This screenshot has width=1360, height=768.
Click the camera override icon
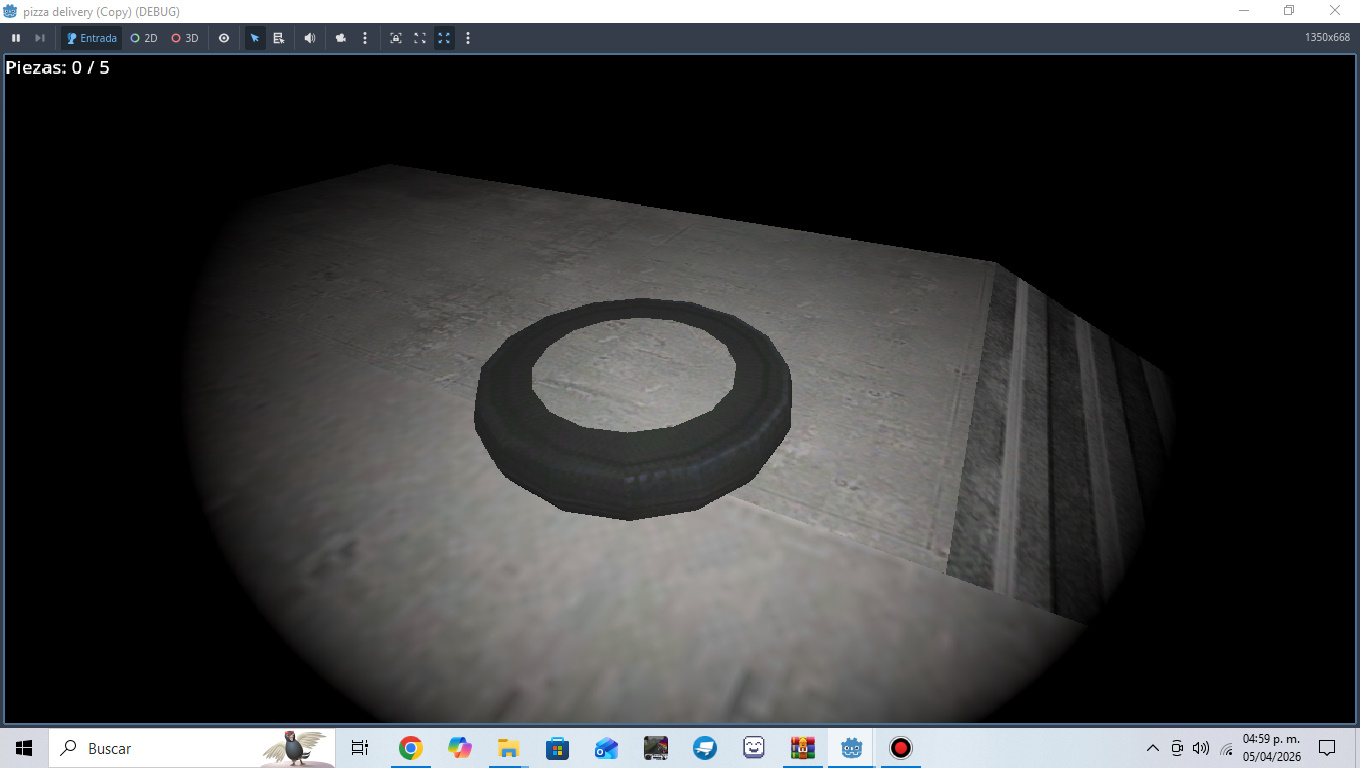(341, 38)
